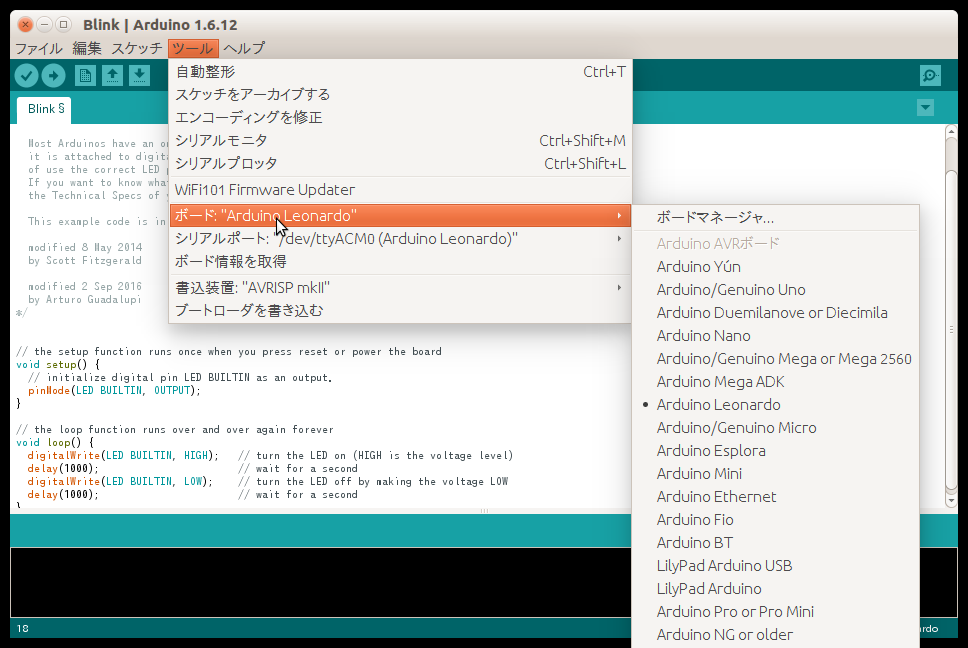Click the editor scrollbar down arrow

coord(951,501)
